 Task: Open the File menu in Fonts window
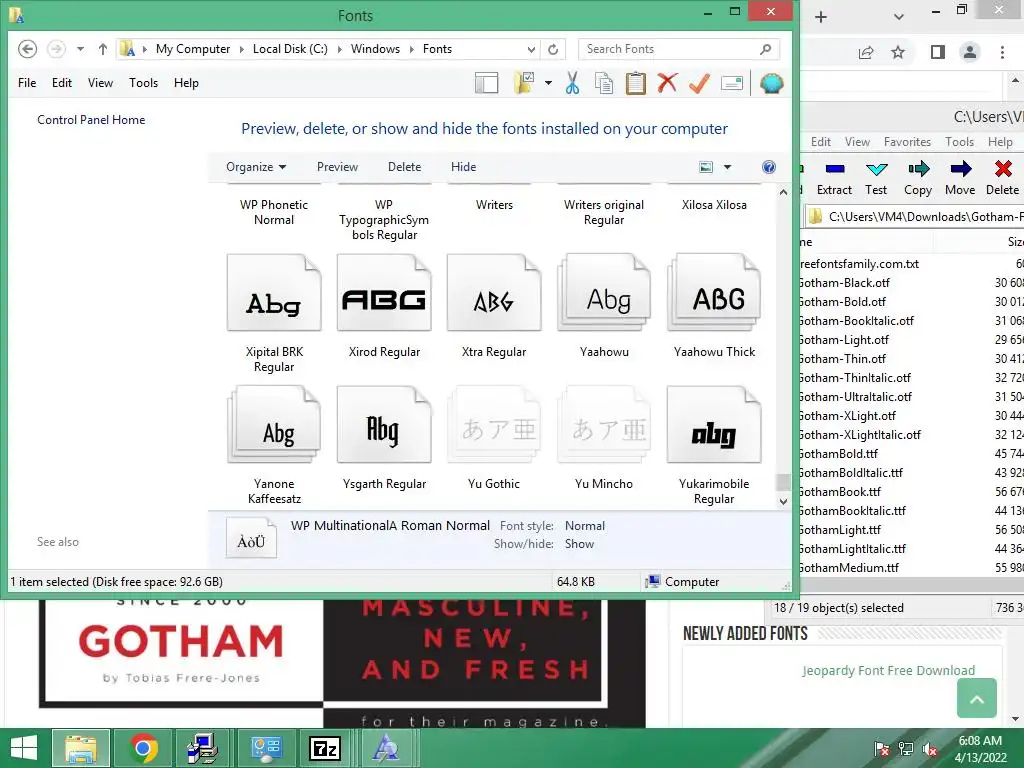coord(27,83)
